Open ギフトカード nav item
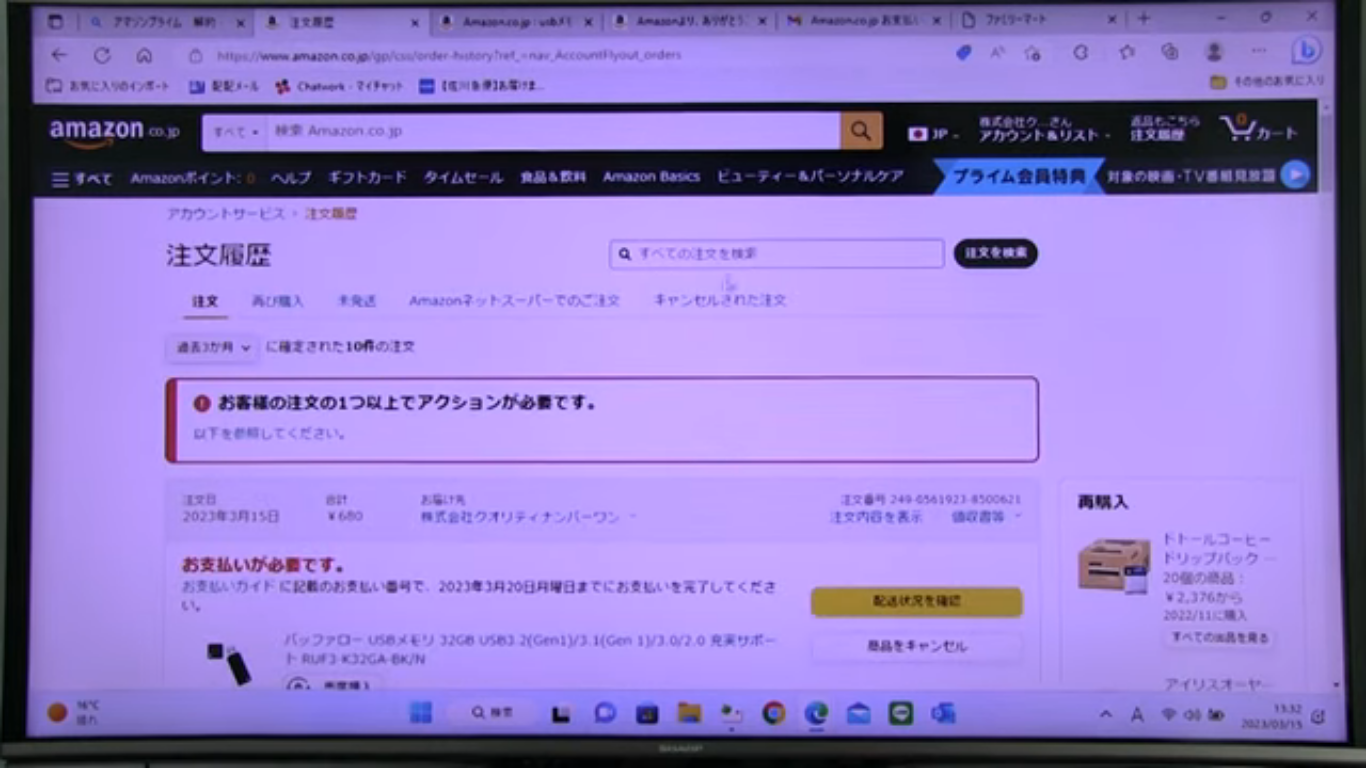Image resolution: width=1366 pixels, height=768 pixels. pyautogui.click(x=367, y=177)
